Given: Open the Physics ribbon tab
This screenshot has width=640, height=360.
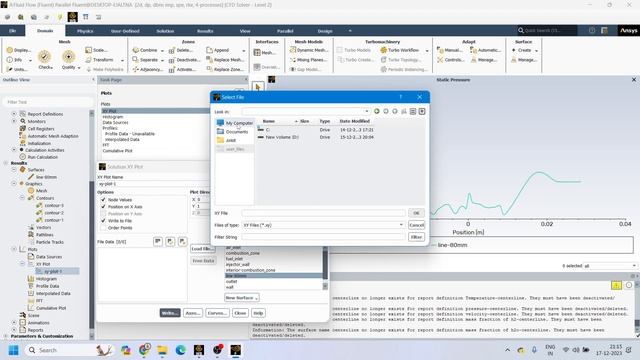Looking at the screenshot, I should 85,31.
